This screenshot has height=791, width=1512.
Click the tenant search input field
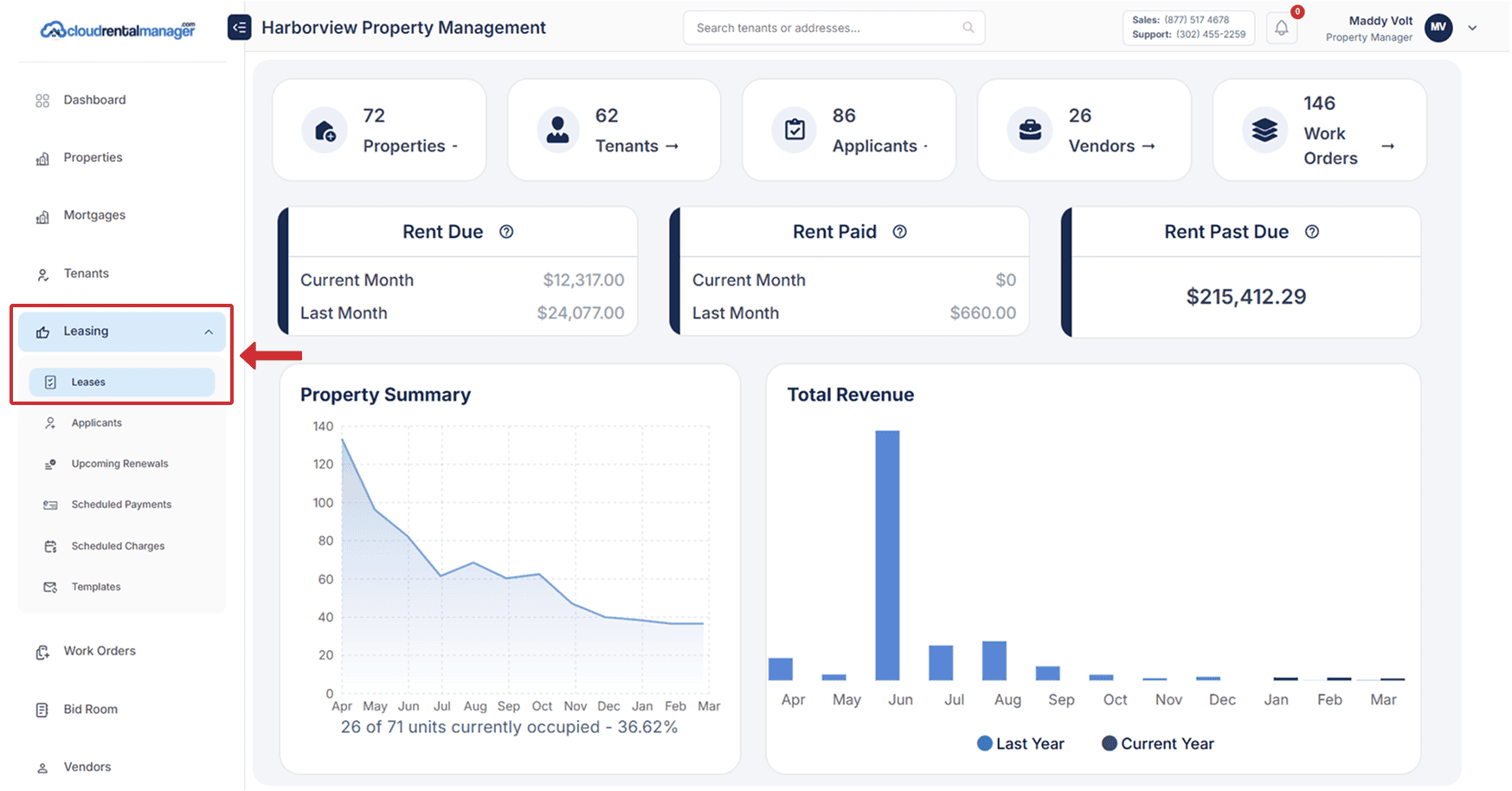(822, 28)
